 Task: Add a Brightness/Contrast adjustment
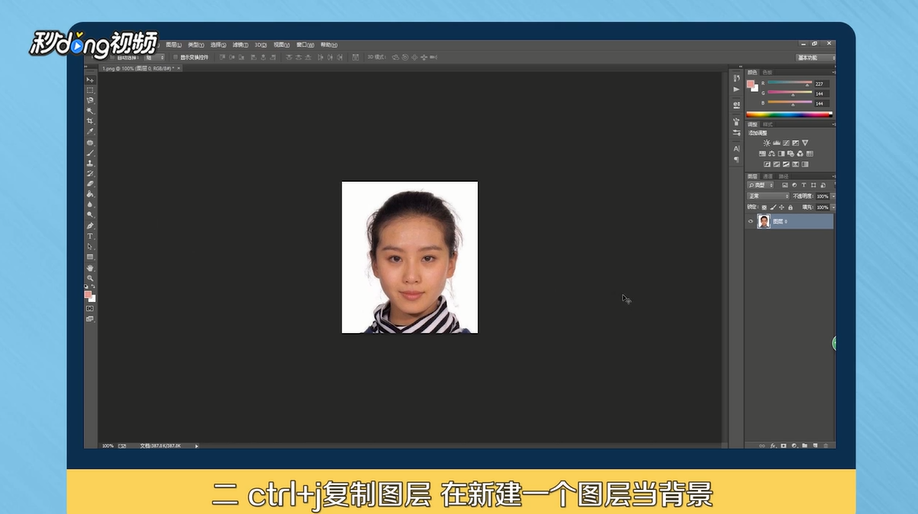tap(767, 143)
